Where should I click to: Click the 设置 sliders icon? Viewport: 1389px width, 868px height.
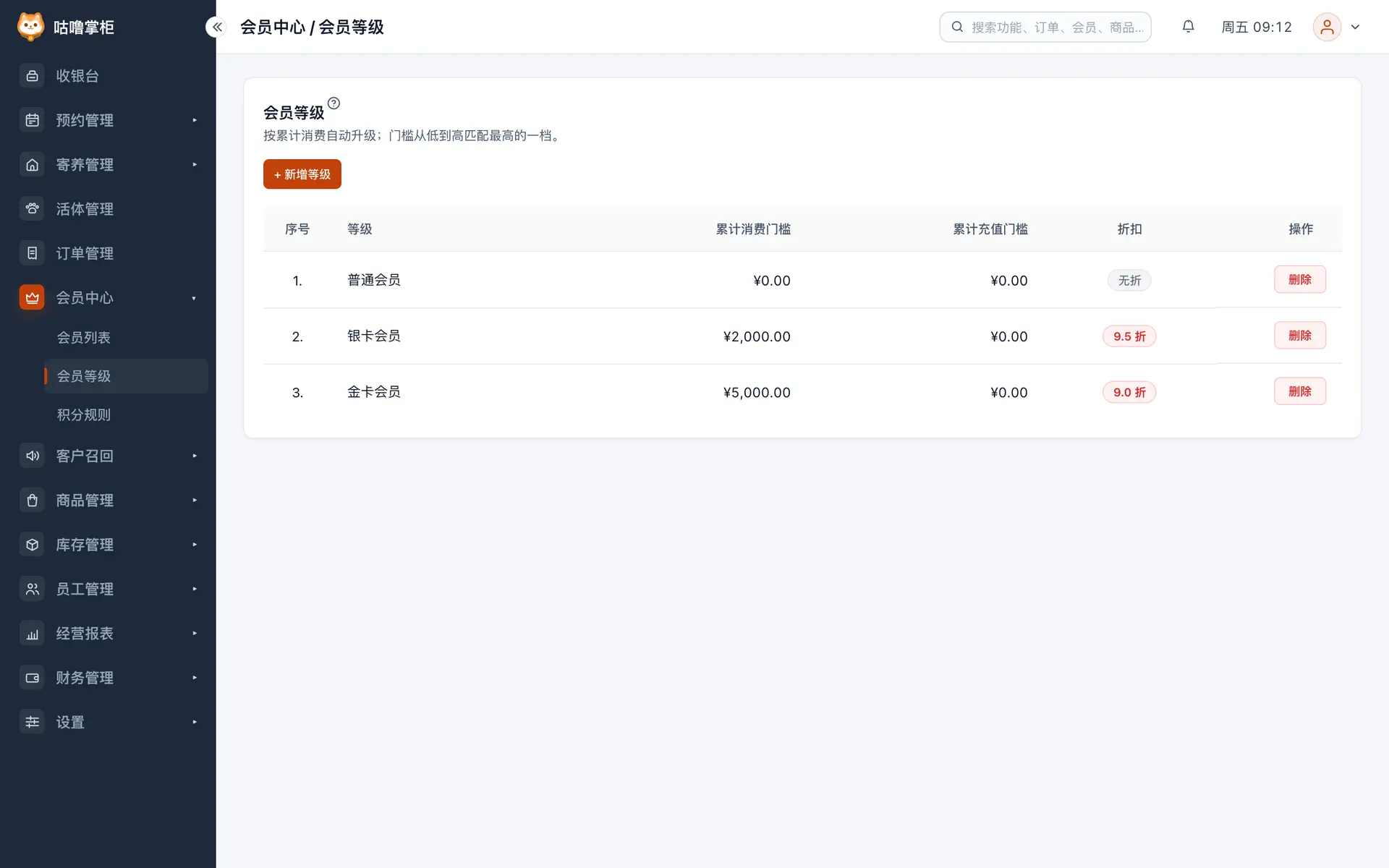click(32, 722)
